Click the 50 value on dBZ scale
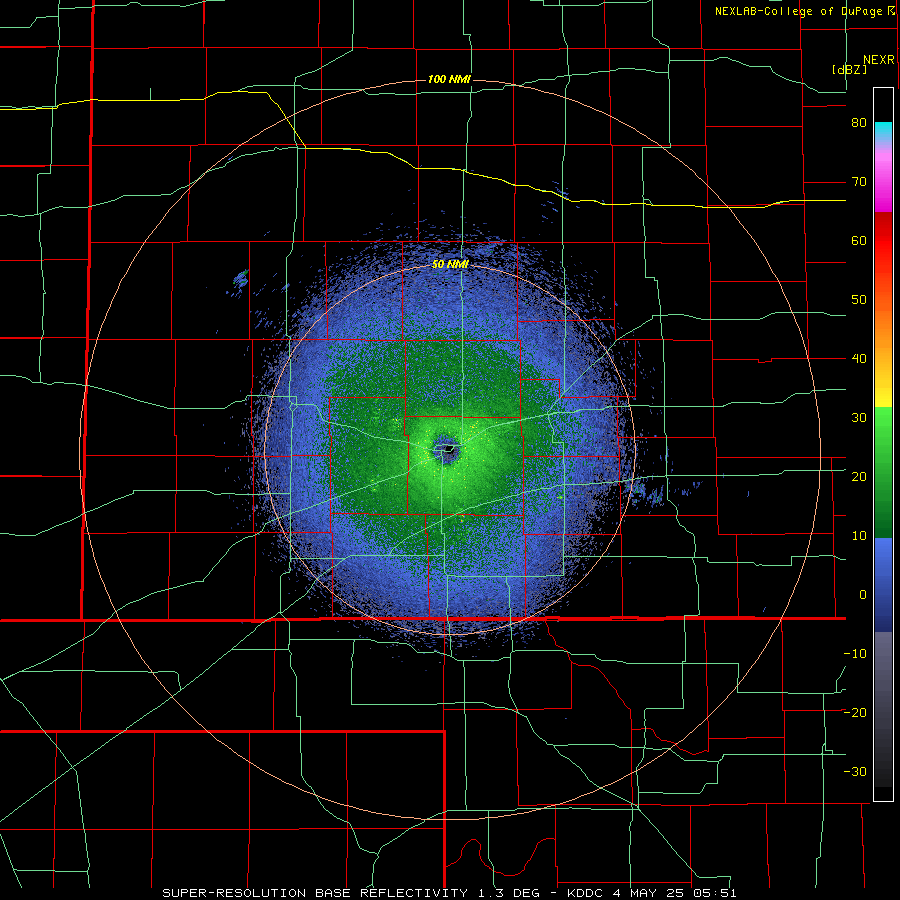 859,300
